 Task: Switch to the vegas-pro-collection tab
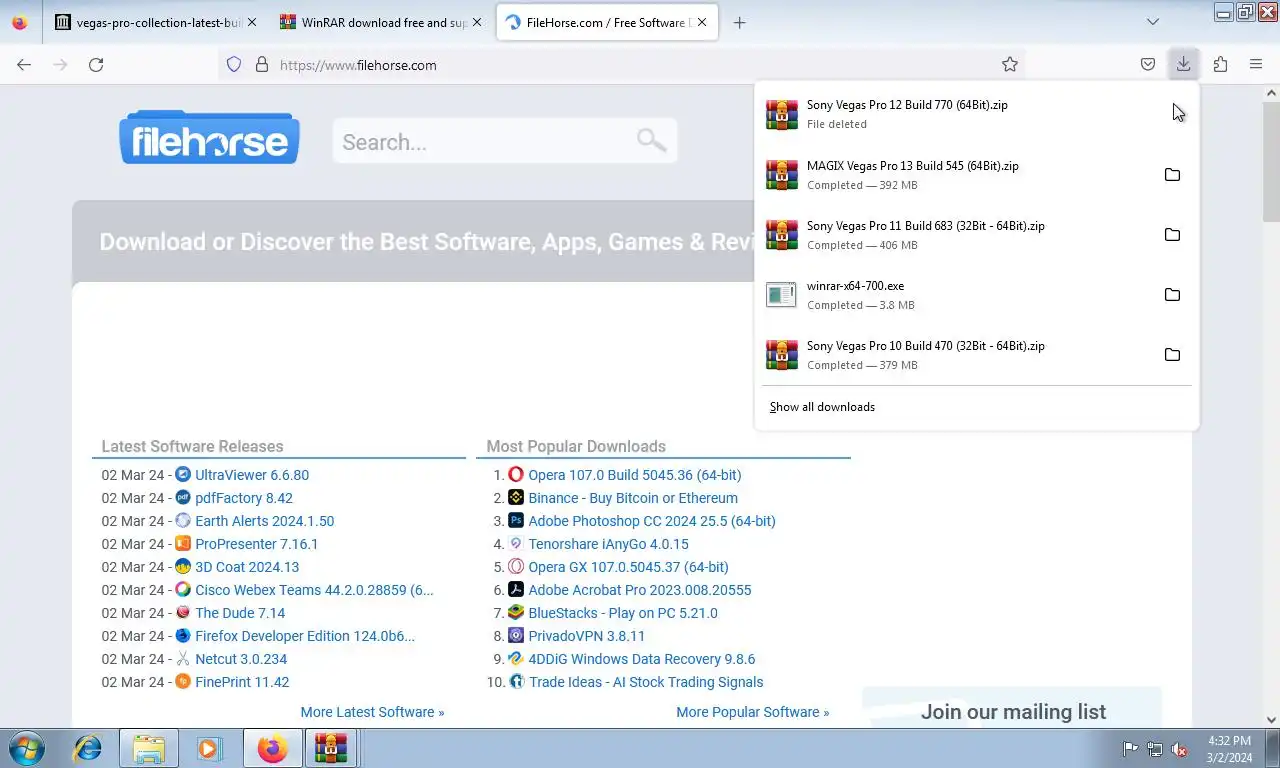154,22
